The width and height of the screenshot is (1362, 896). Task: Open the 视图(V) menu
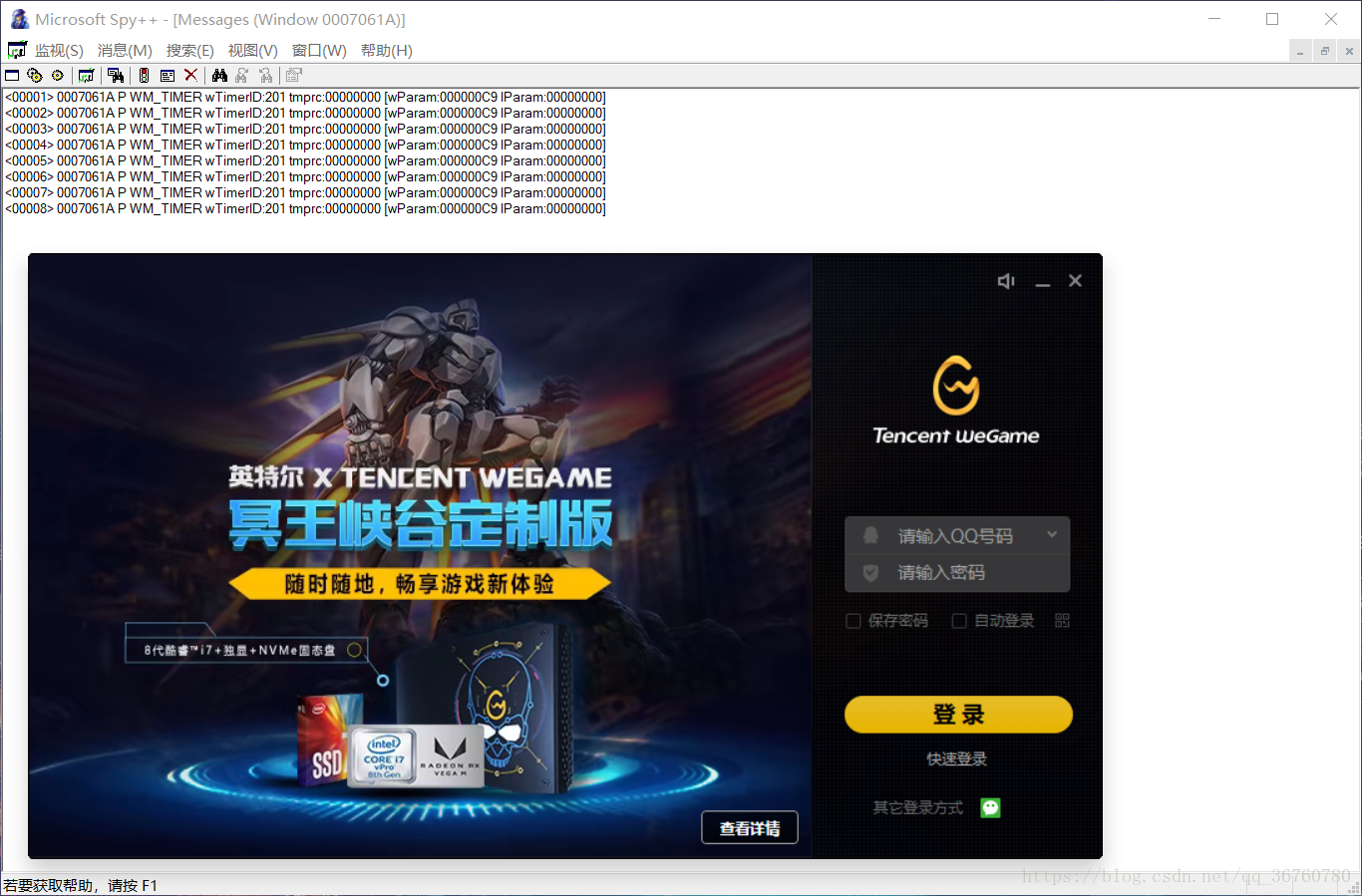tap(252, 51)
